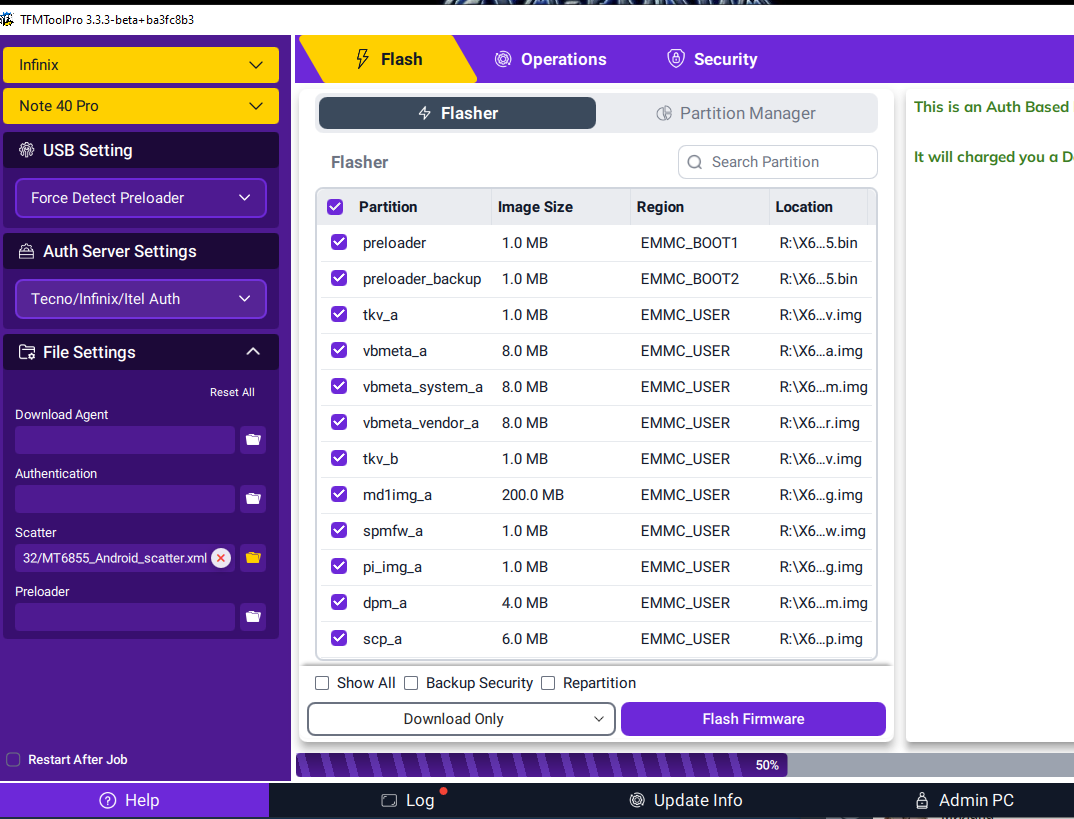Screen dimensions: 1074x819
Task: Open the Download Only mode dropdown
Action: (461, 719)
